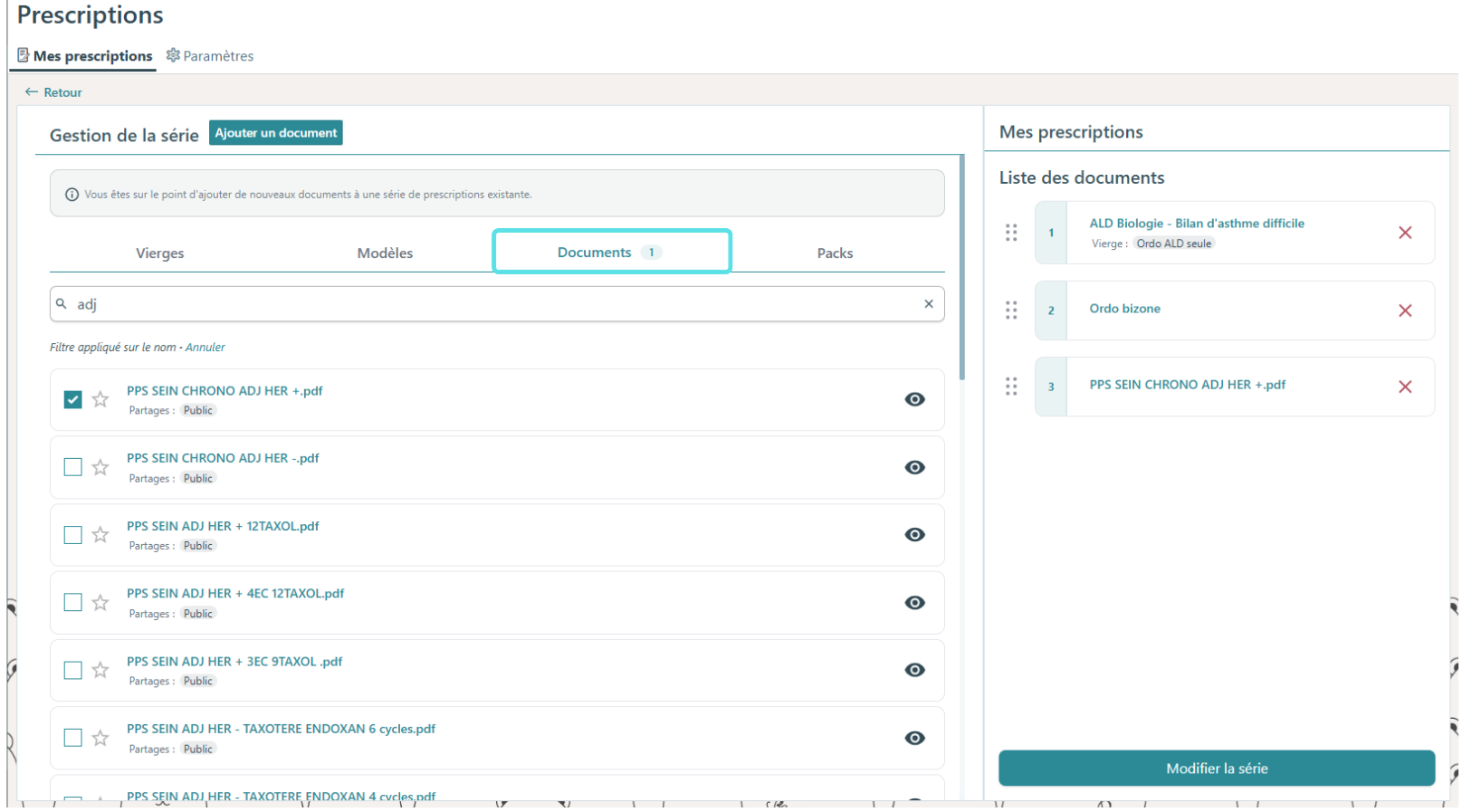Click the Documents tab count badge 1
The image size is (1462, 812).
click(651, 253)
